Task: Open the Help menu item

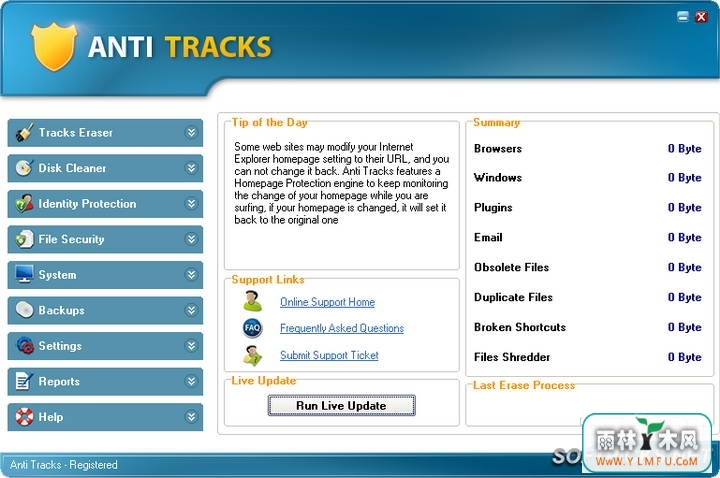Action: coord(105,417)
